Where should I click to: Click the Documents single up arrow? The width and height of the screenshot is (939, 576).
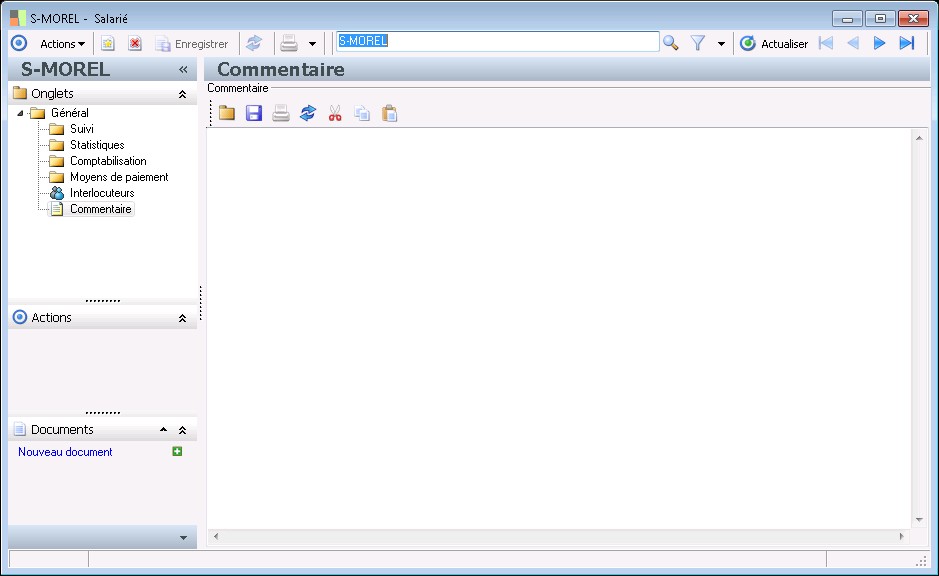coord(163,429)
